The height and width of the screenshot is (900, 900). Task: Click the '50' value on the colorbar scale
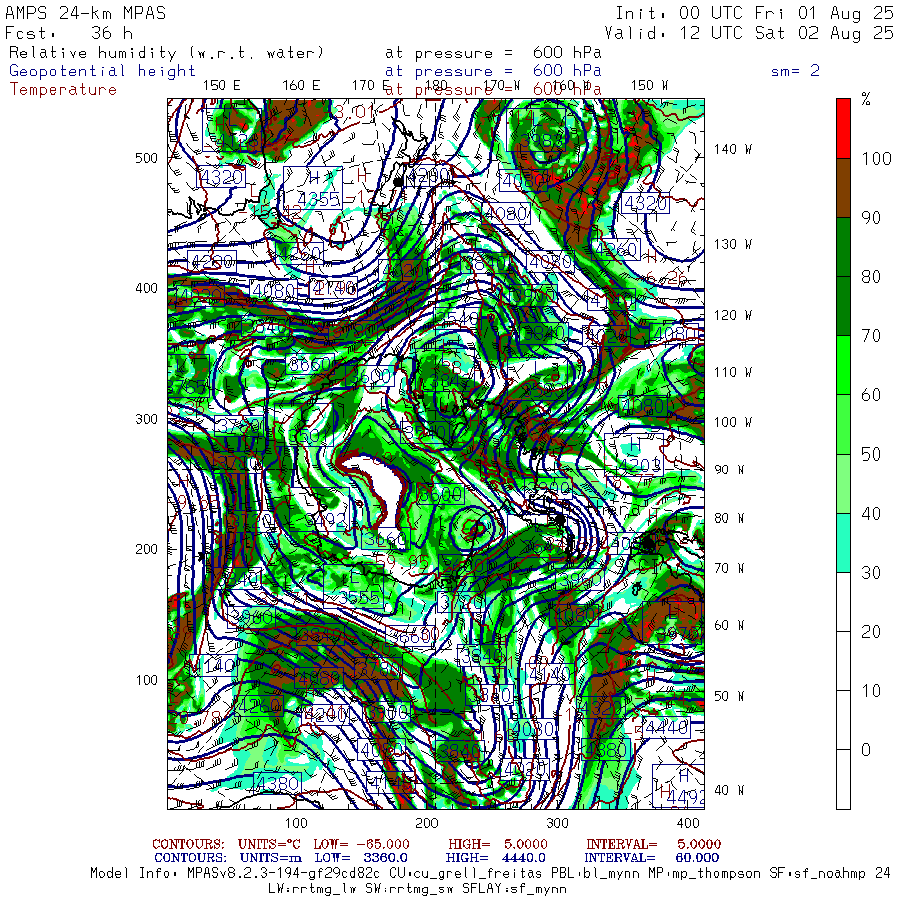click(x=871, y=454)
